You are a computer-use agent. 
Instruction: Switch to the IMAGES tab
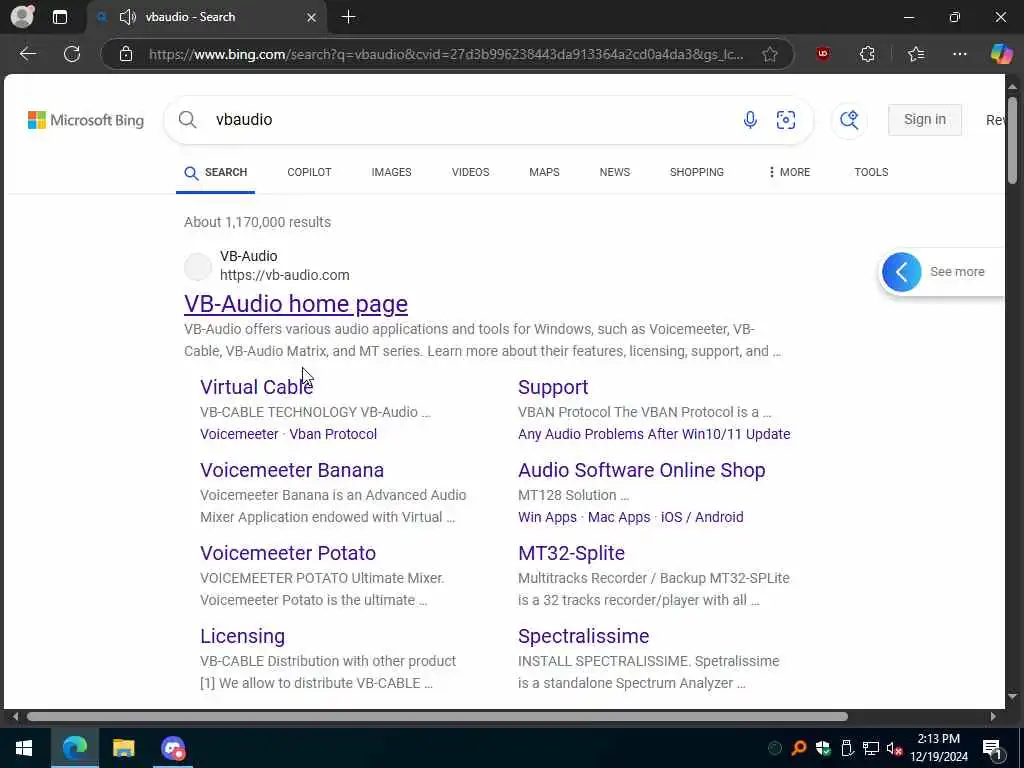point(391,172)
